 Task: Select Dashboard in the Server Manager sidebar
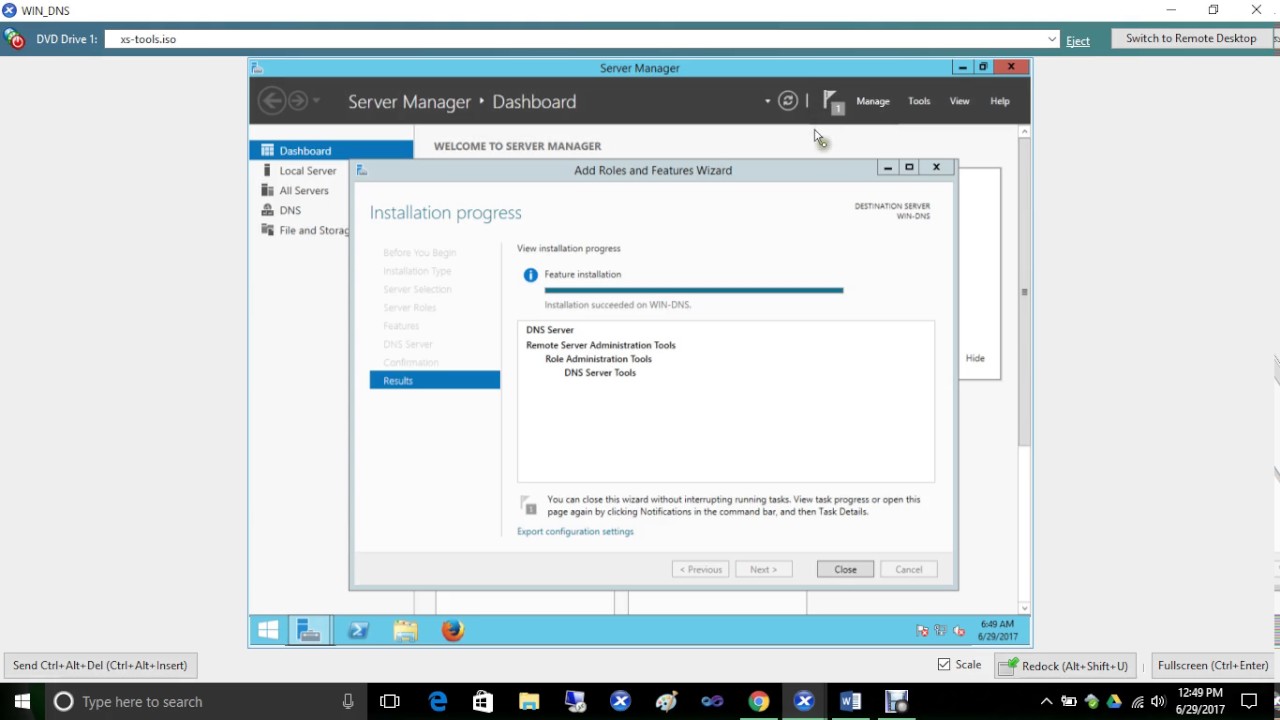click(x=331, y=151)
